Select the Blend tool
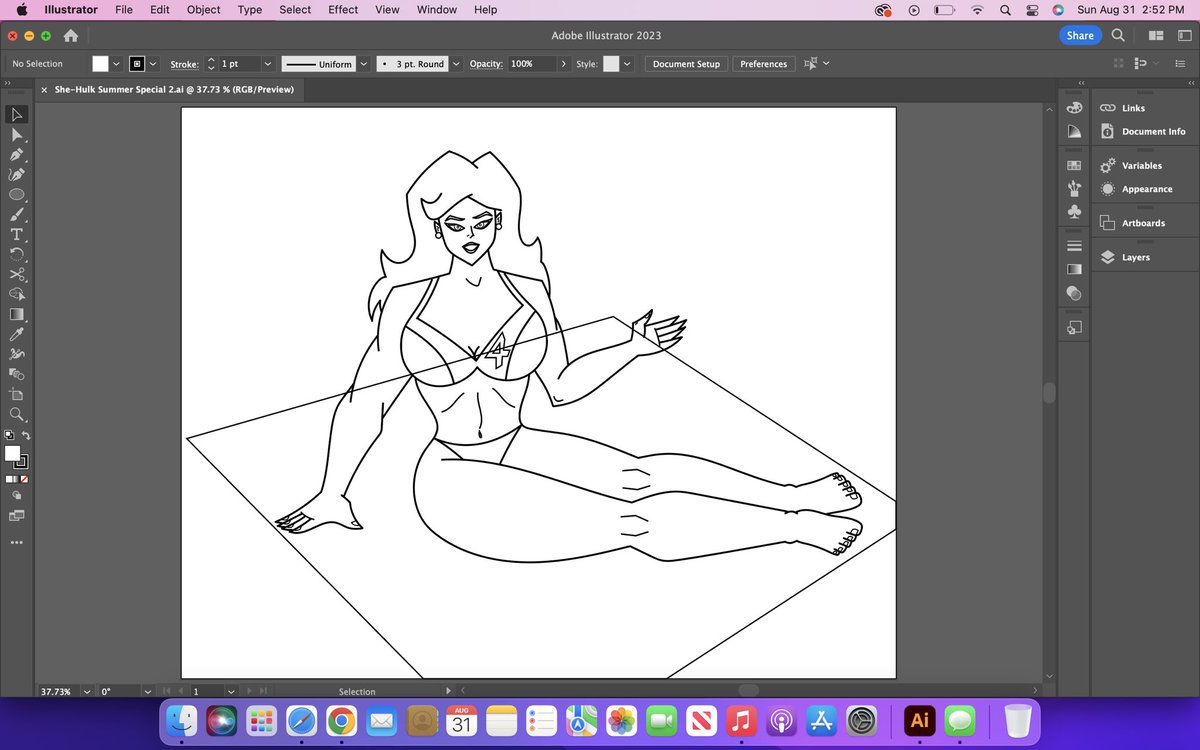Image resolution: width=1200 pixels, height=750 pixels. 16,374
